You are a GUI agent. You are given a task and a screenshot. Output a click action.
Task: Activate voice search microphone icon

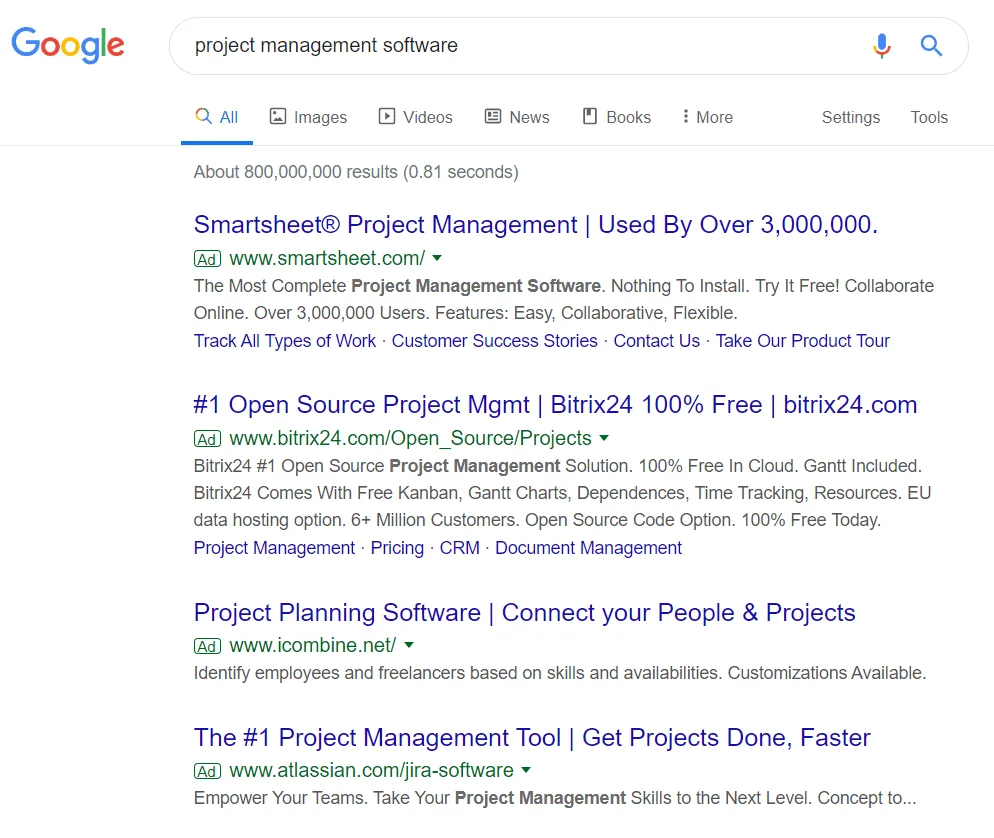[x=881, y=45]
